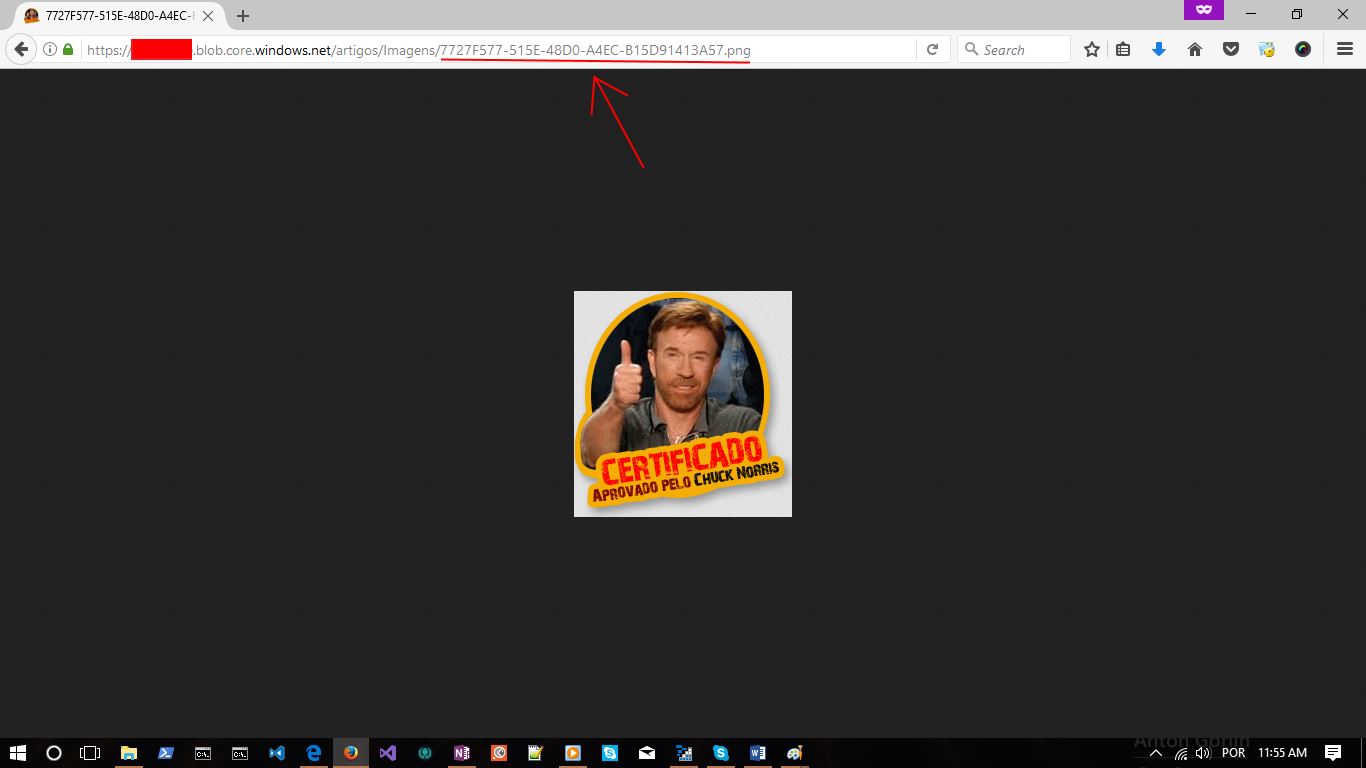Go back with the Back arrow button
Image resolution: width=1366 pixels, height=768 pixels.
point(20,49)
